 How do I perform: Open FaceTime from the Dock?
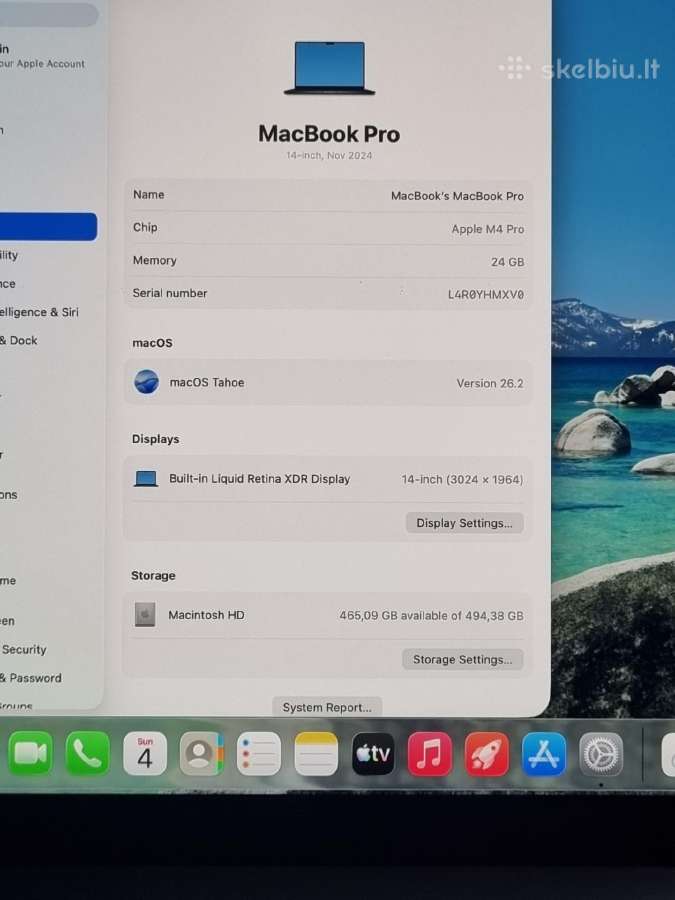point(30,754)
